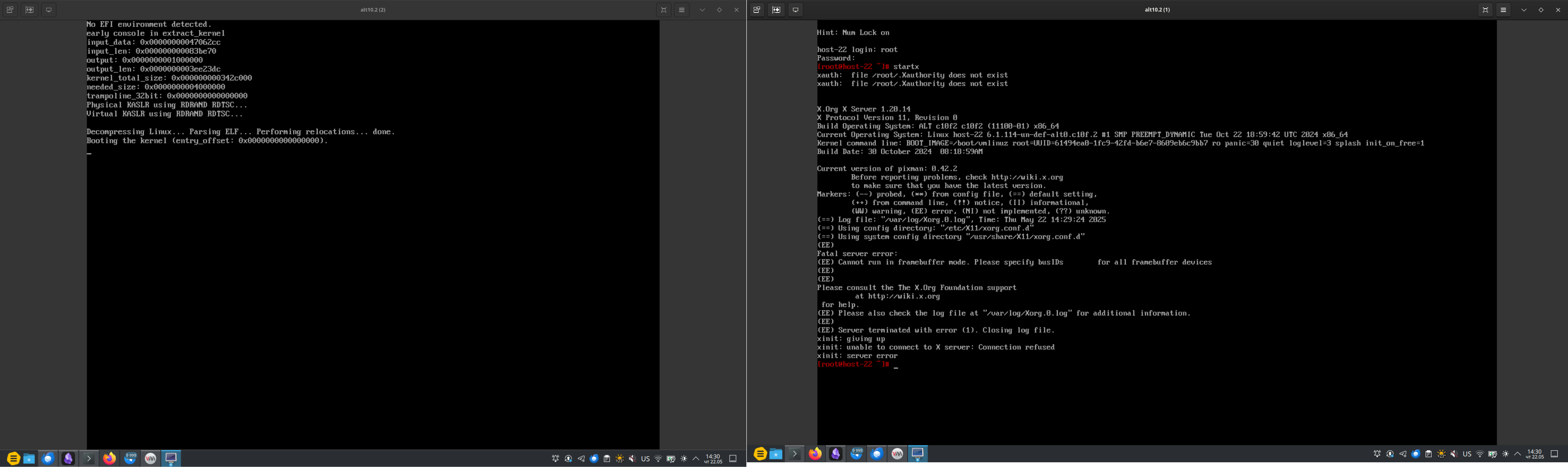Viewport: 1568px width, 467px height.
Task: Click 'Booting the kernel' line in alt10.2 (2)
Action: point(207,141)
